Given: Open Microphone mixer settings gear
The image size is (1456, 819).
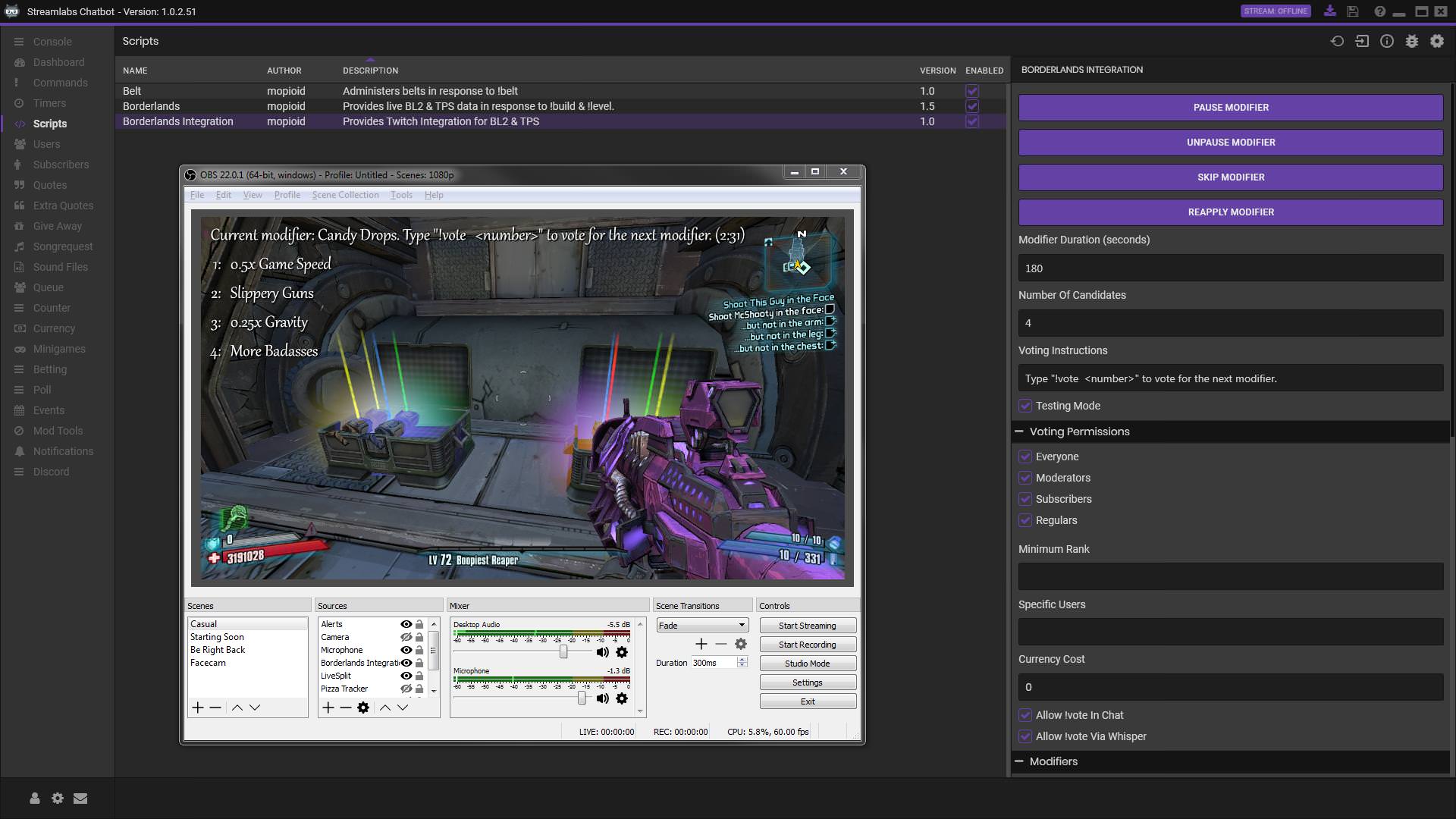Looking at the screenshot, I should [x=622, y=698].
